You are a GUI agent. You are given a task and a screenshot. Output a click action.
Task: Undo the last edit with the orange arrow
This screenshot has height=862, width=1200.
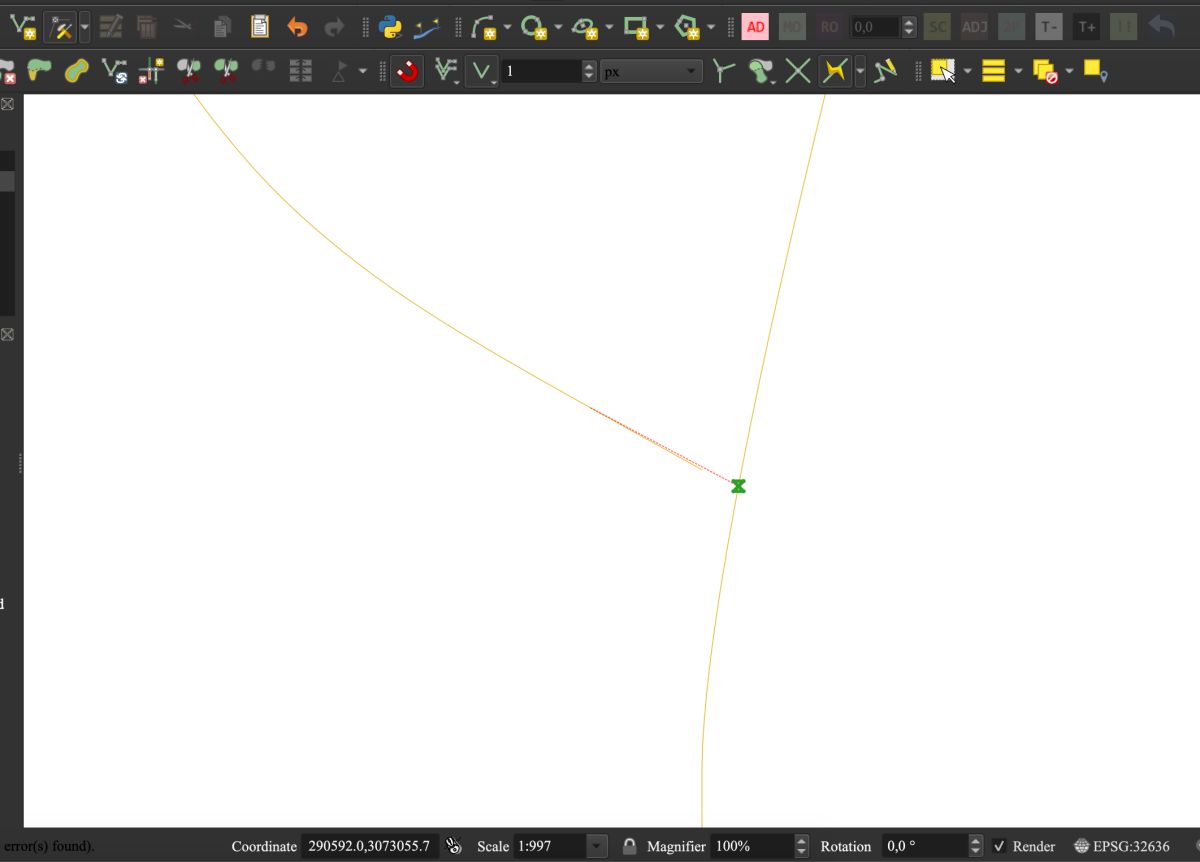297,27
